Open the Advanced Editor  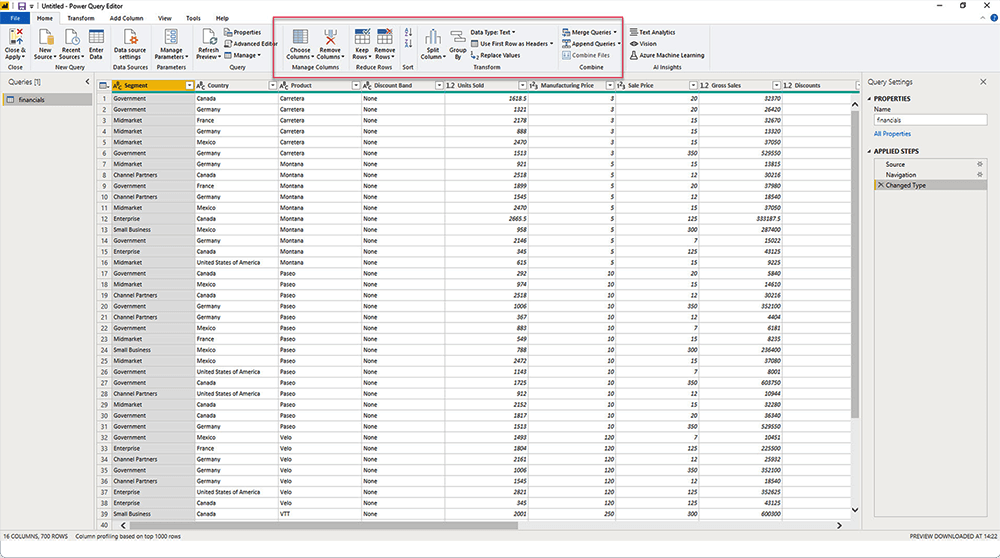pyautogui.click(x=251, y=43)
